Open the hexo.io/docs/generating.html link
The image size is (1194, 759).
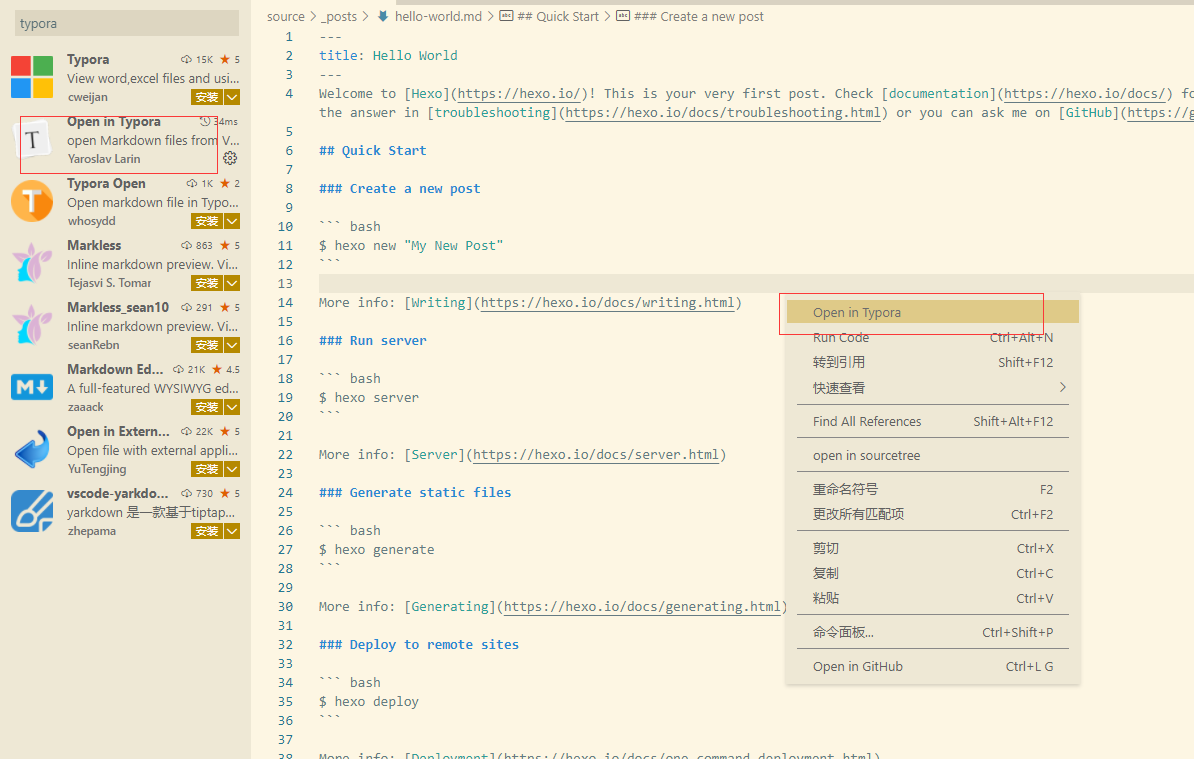click(x=642, y=607)
